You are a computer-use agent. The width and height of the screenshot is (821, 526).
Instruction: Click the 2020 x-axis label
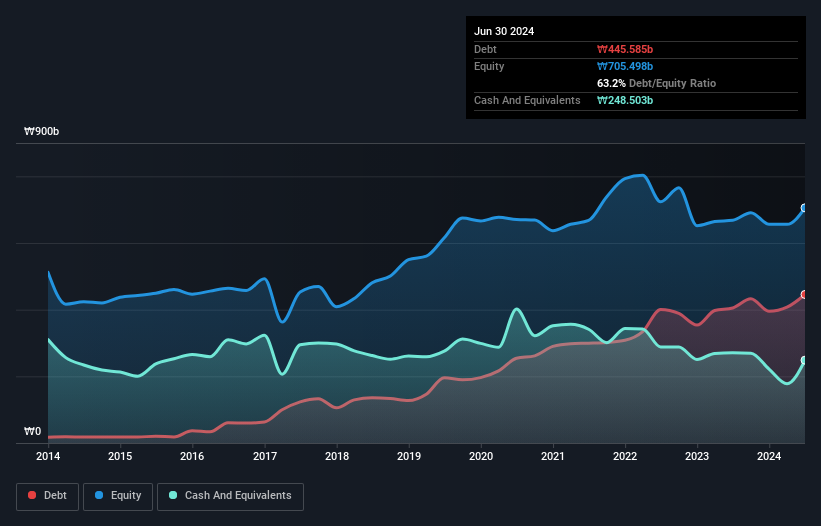[x=481, y=456]
